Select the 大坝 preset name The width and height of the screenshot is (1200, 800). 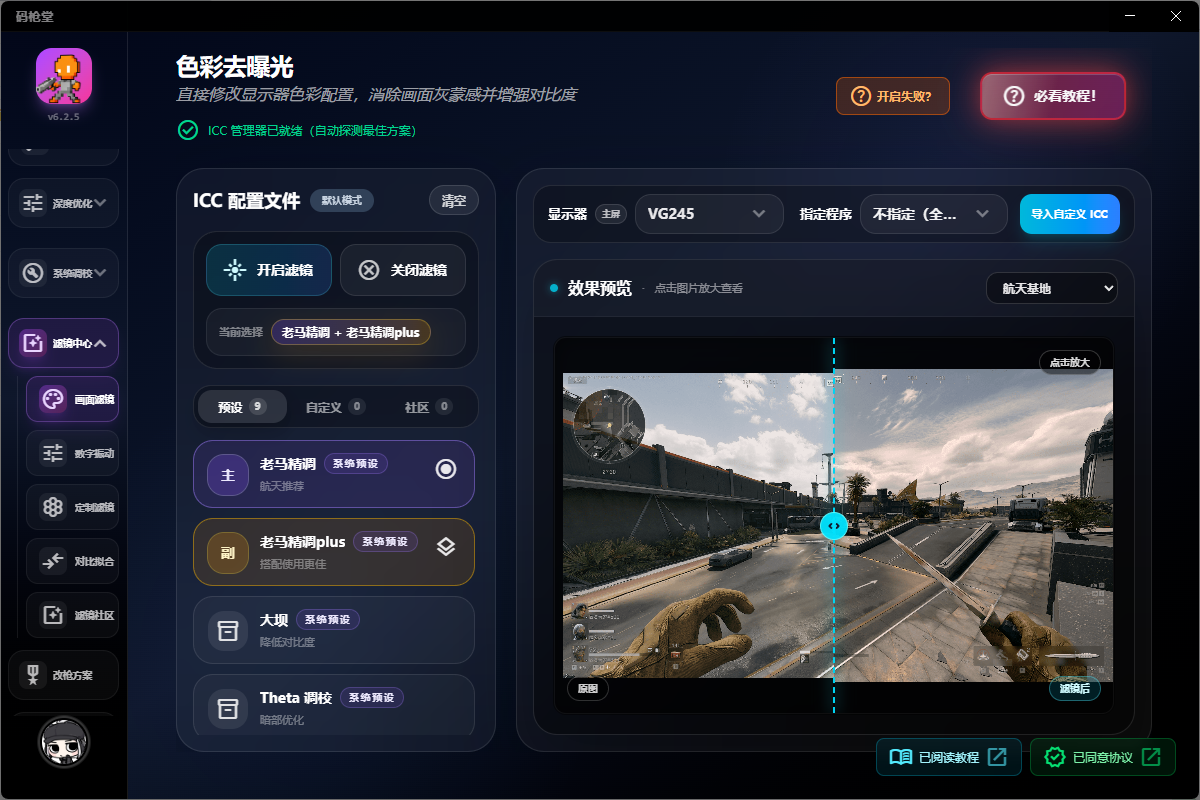click(x=274, y=620)
